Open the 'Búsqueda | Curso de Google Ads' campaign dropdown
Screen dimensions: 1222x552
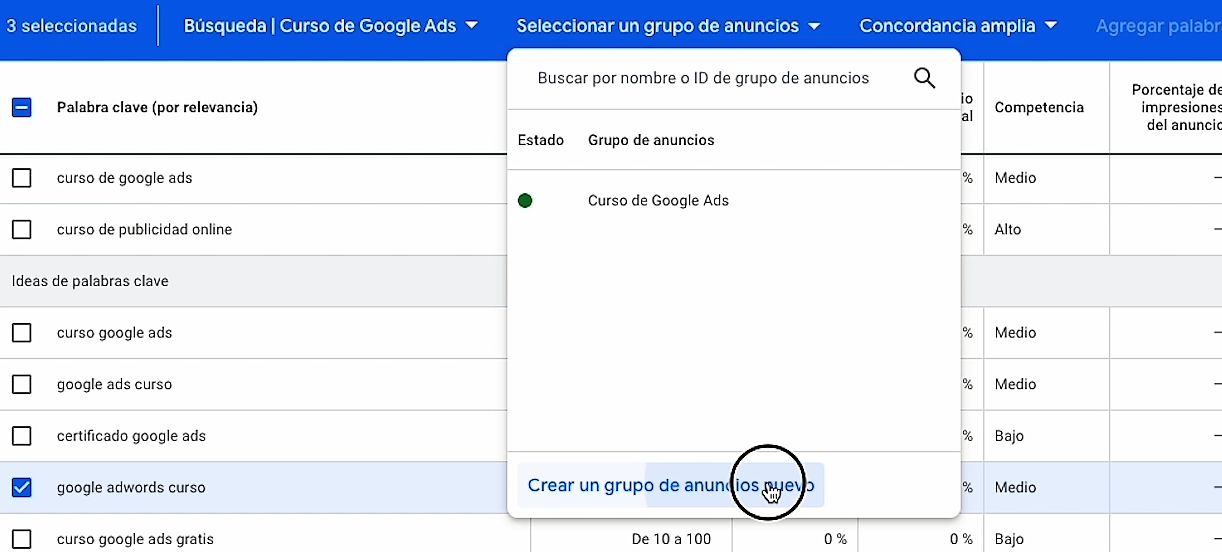330,26
